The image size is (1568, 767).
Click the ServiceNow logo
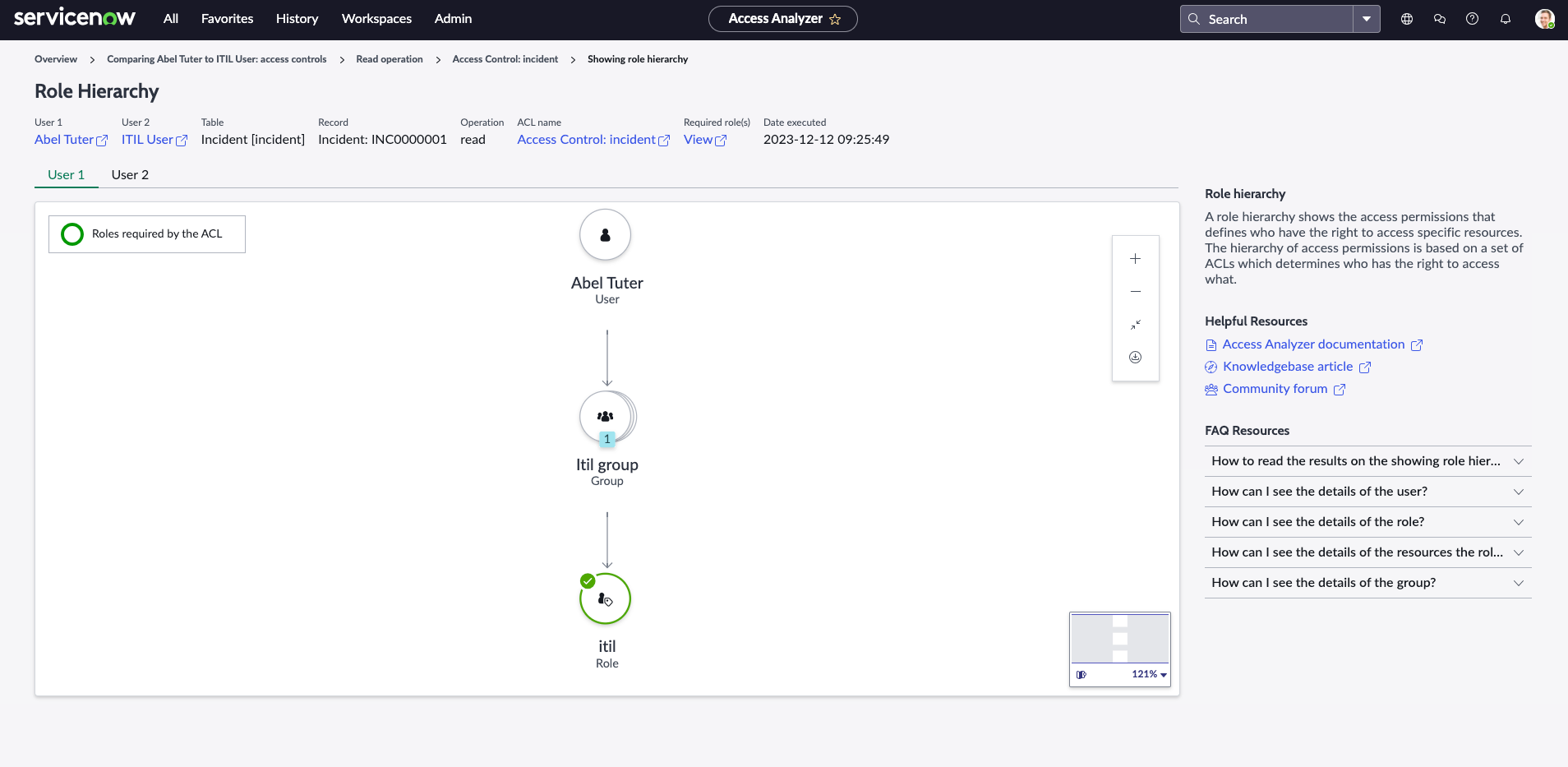pyautogui.click(x=75, y=18)
